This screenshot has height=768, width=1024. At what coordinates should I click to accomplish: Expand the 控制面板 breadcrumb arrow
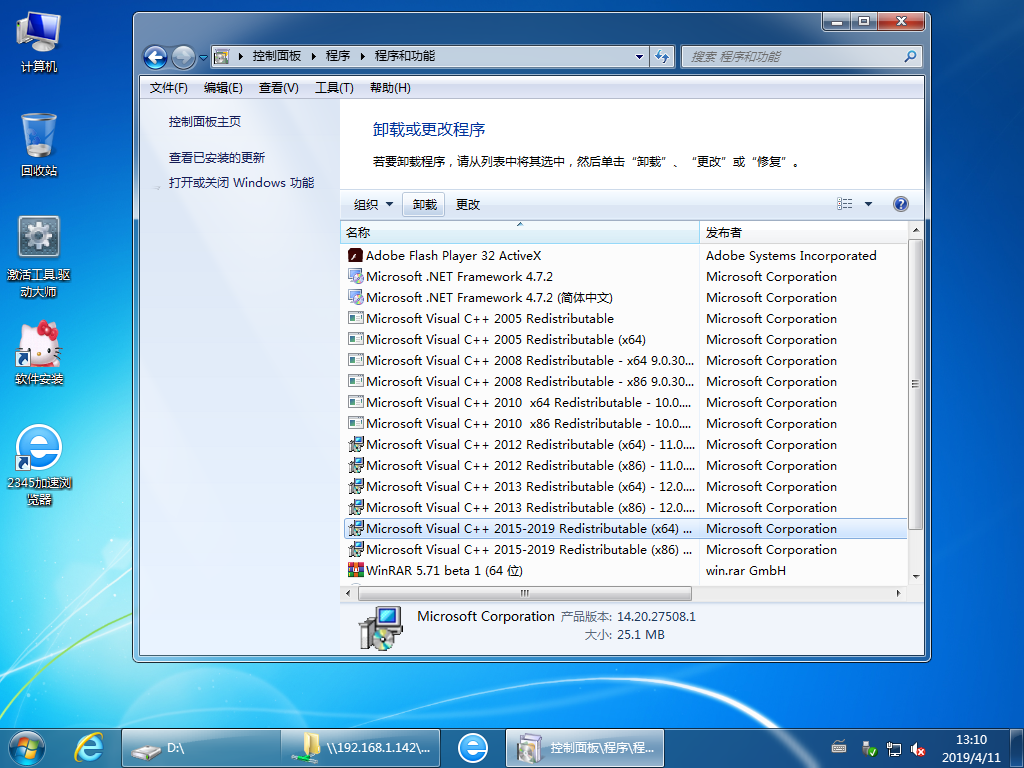[313, 56]
